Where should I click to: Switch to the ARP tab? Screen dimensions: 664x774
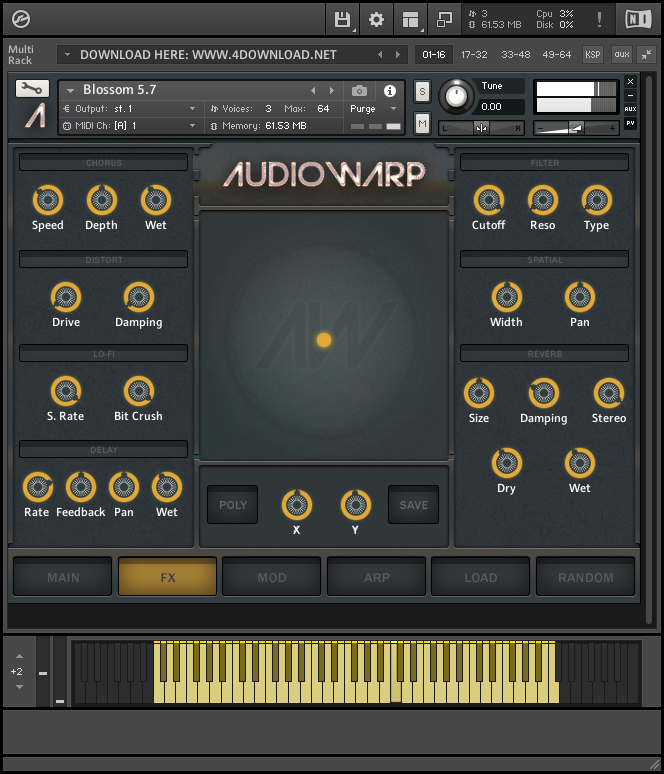[x=377, y=577]
